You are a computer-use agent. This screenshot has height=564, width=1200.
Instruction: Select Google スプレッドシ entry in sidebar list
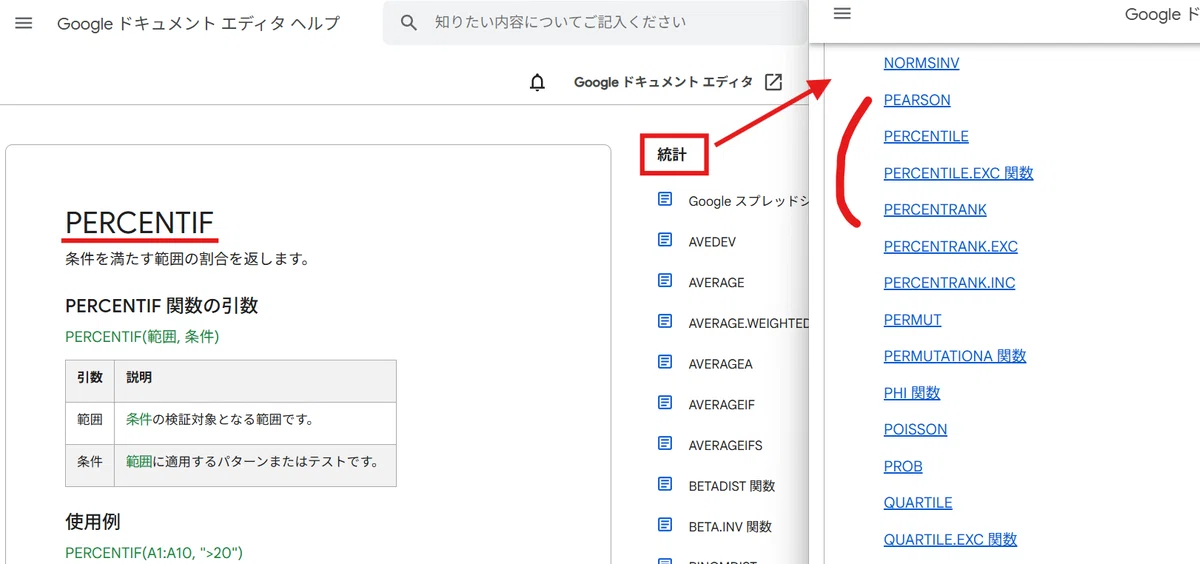(747, 201)
